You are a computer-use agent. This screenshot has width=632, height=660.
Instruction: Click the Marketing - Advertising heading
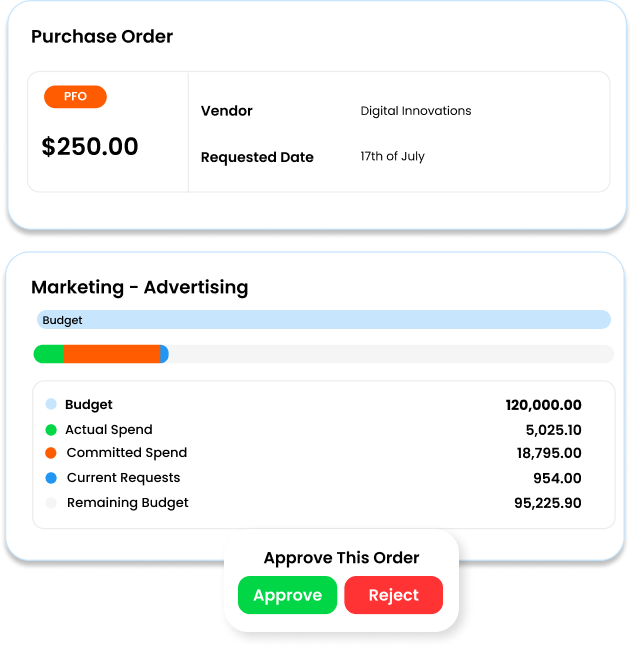click(139, 287)
